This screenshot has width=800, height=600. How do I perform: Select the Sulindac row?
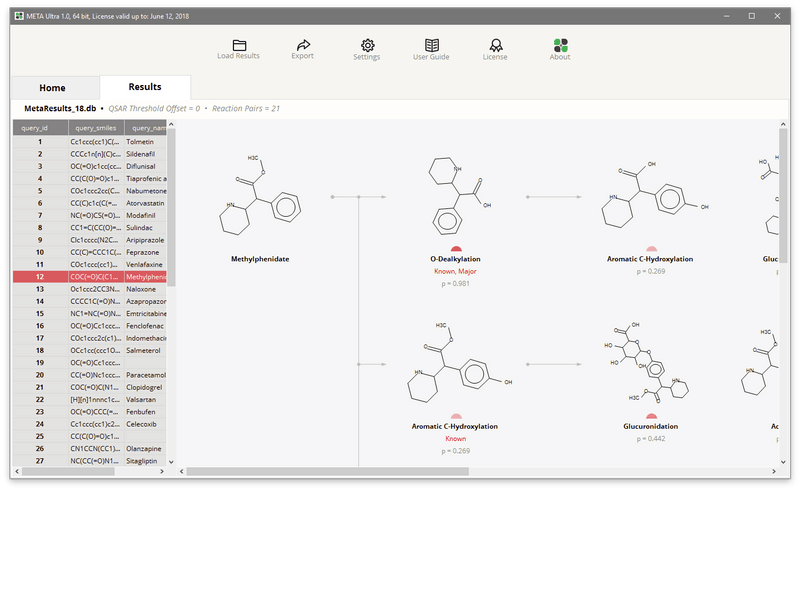point(90,228)
